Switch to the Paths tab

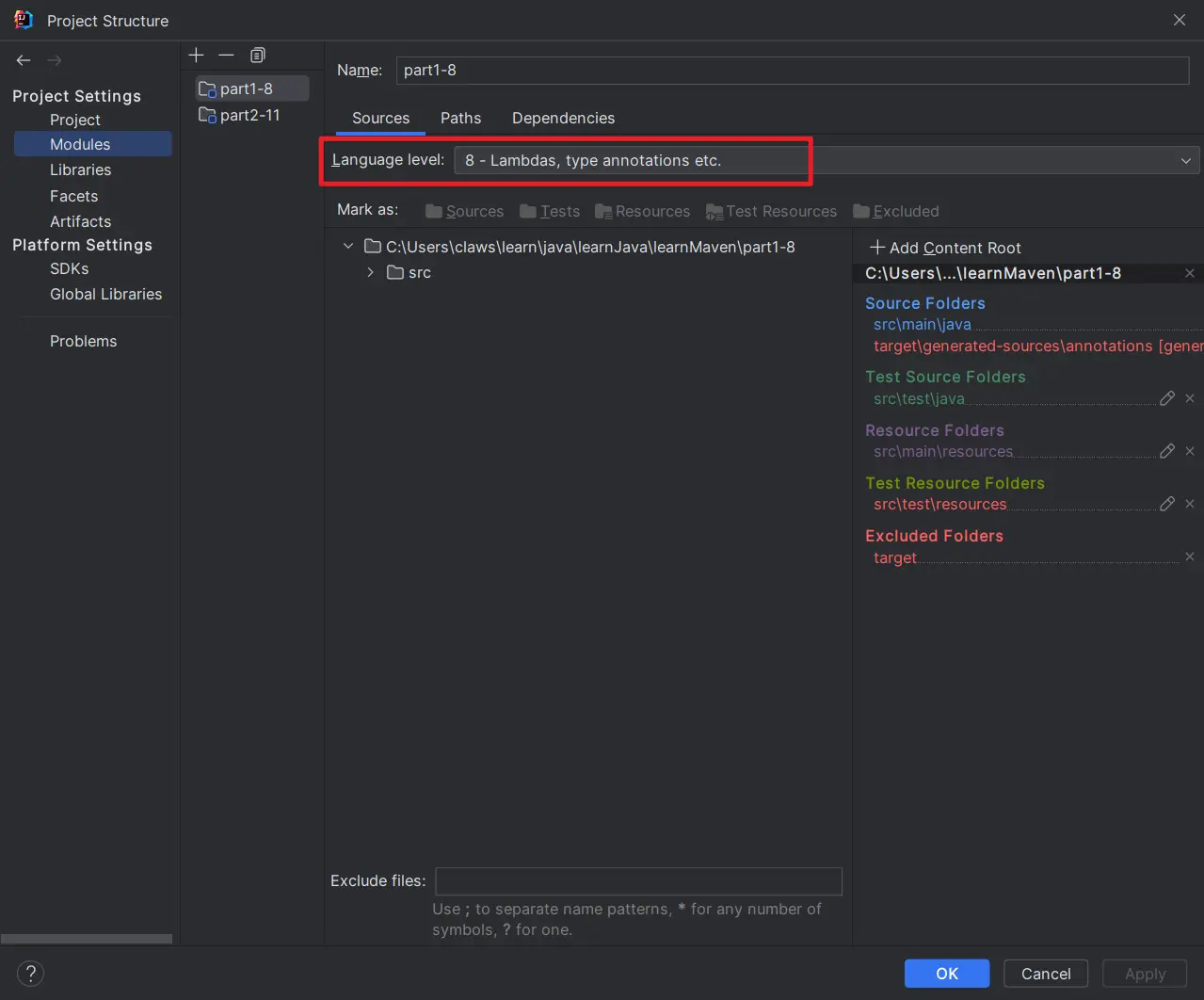pos(460,118)
